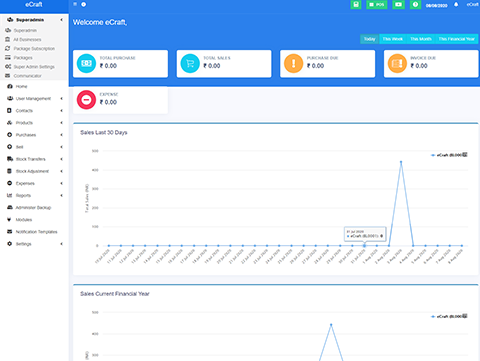
Task: Open Communicator in sidebar
Action: 28,76
